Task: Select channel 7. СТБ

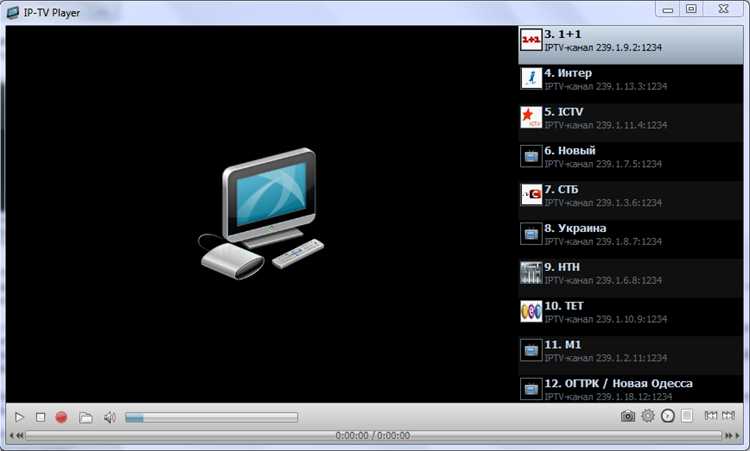Action: [631, 200]
